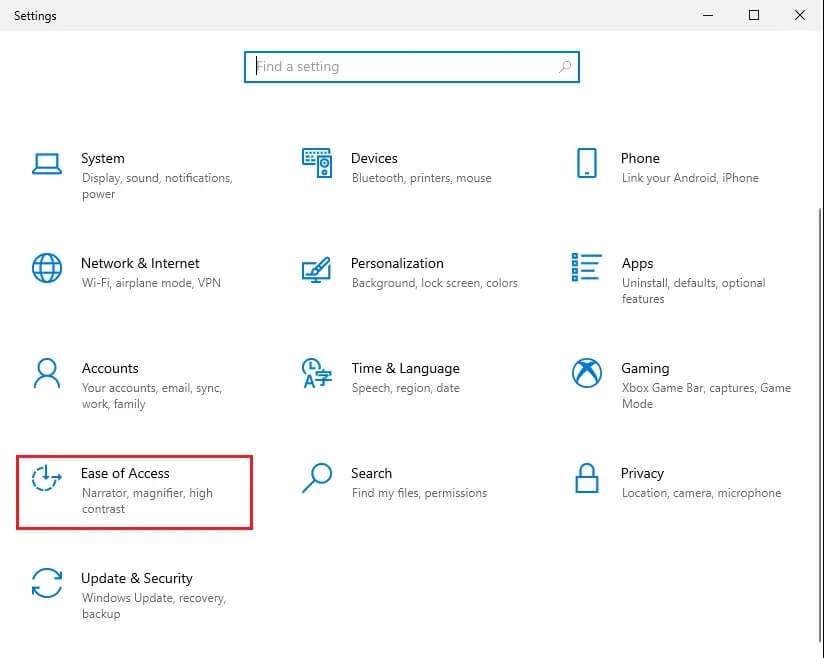Open Network & Internet title
The image size is (824, 658).
(140, 263)
